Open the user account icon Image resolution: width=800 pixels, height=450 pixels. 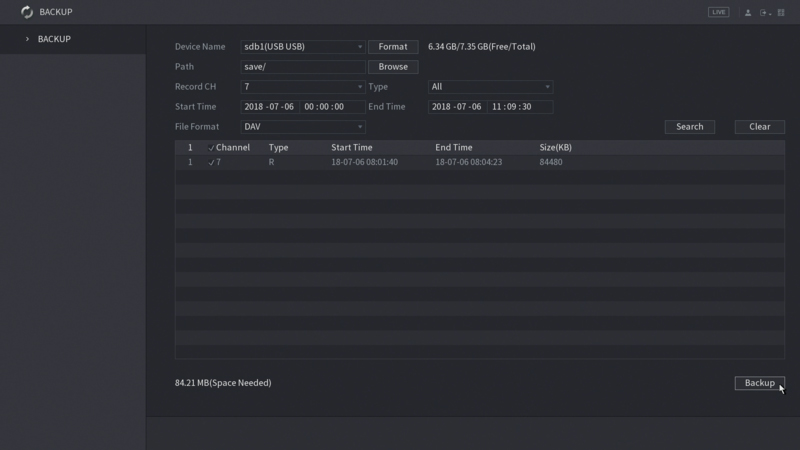pos(748,12)
